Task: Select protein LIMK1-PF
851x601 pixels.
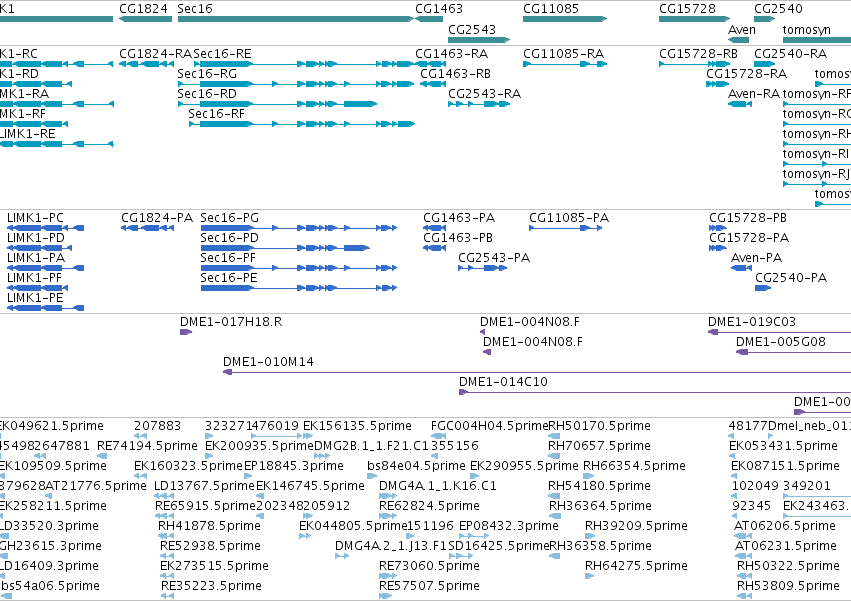Action: 34,279
